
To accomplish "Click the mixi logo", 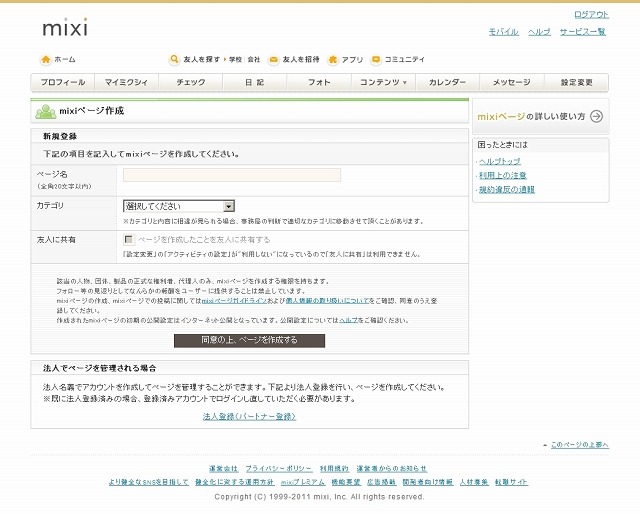I will [65, 27].
